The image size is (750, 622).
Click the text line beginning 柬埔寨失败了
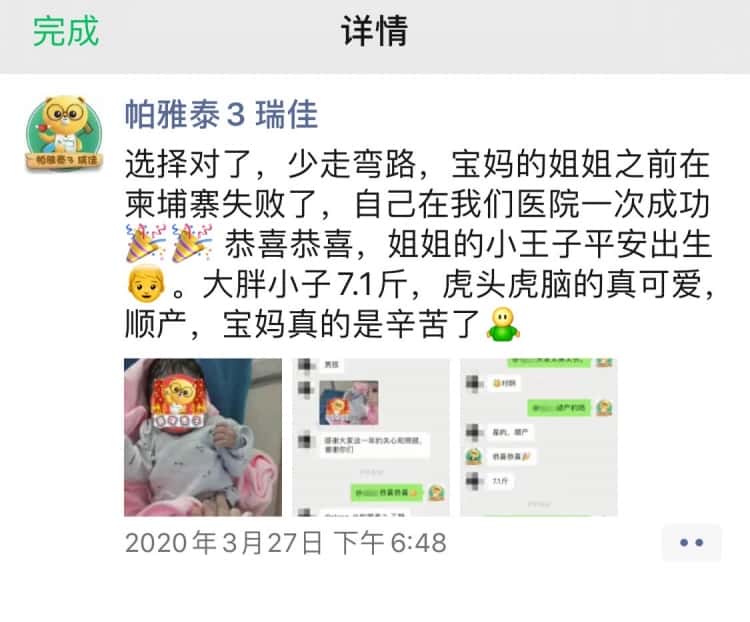click(x=417, y=204)
